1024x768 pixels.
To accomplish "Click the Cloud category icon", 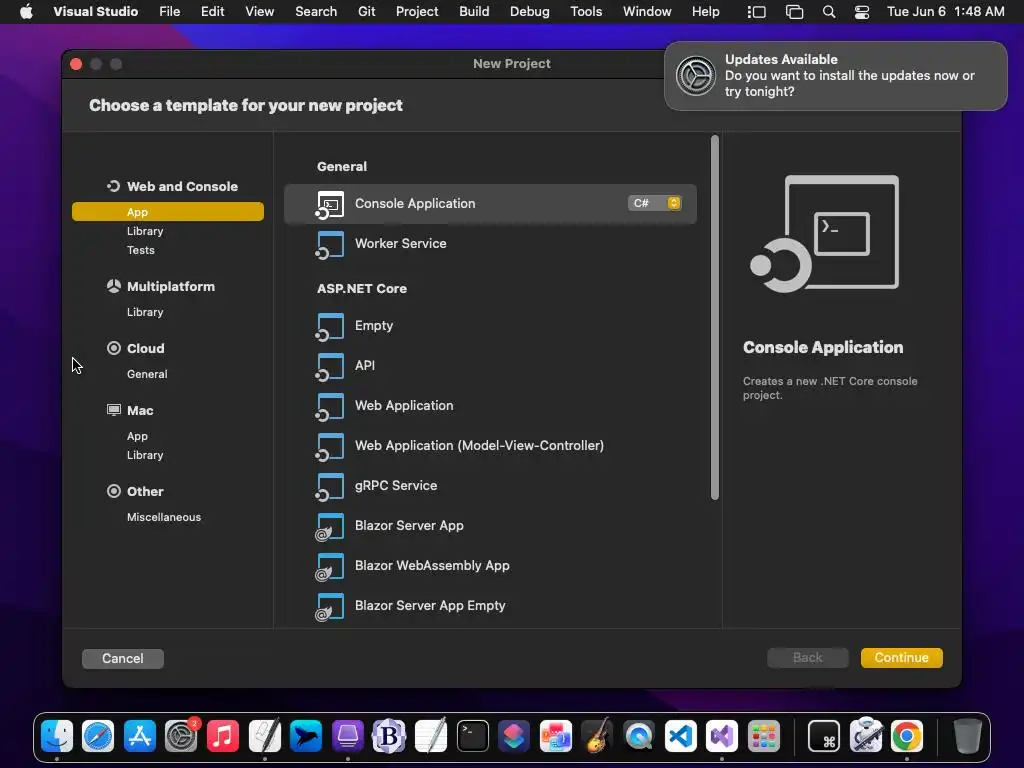I will tap(114, 348).
